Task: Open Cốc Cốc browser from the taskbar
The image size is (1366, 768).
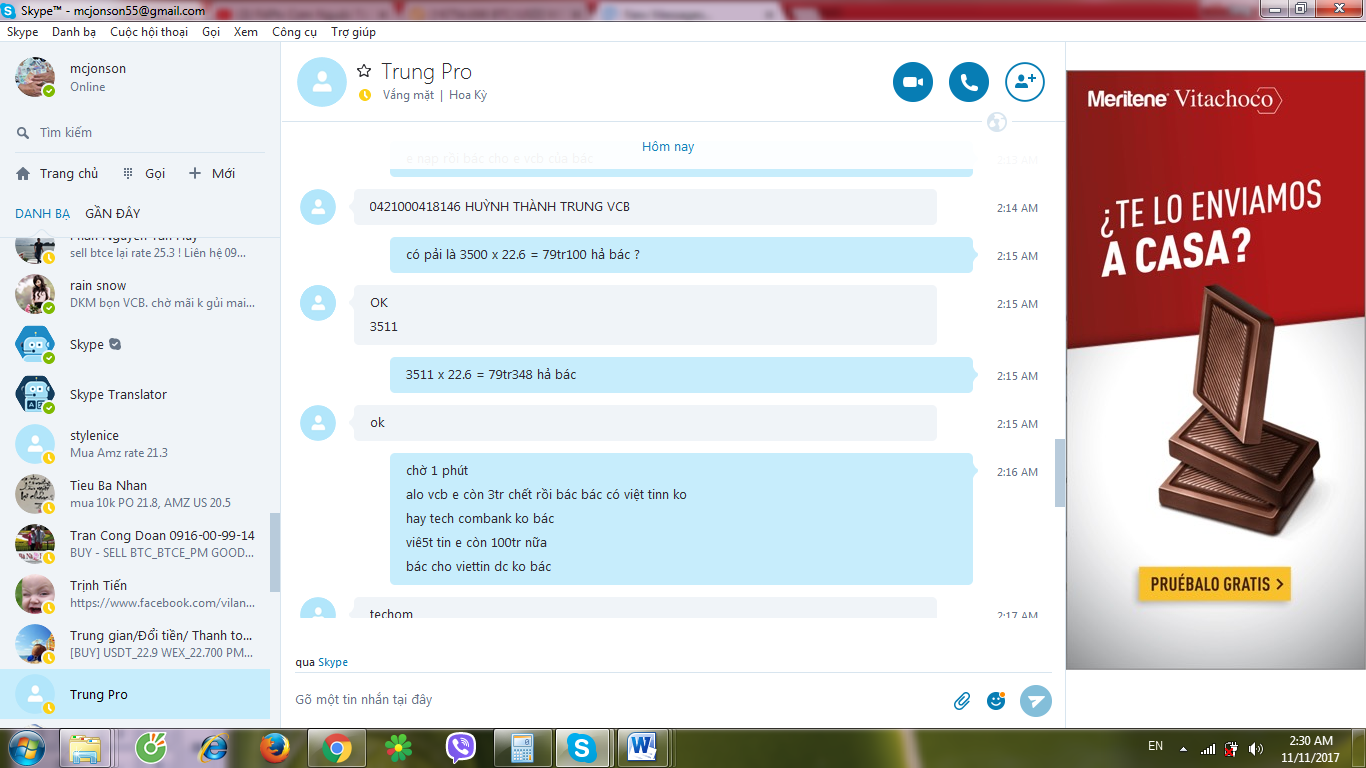Action: [151, 747]
